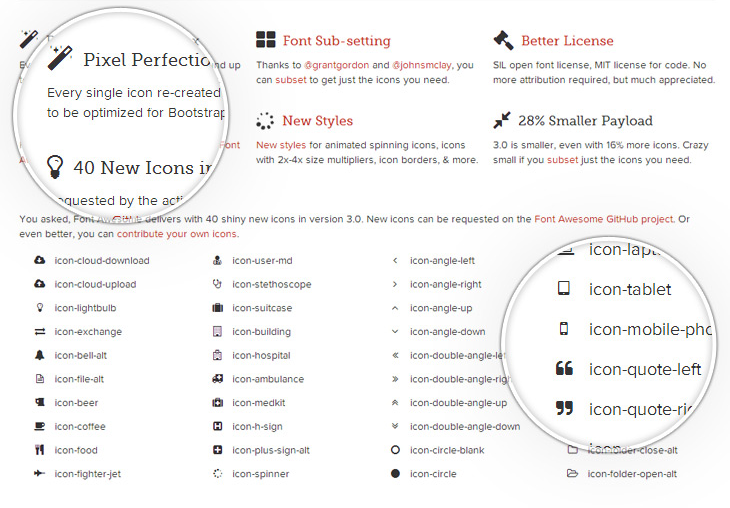The image size is (730, 508).
Task: Open the New styles link
Action: click(x=281, y=145)
